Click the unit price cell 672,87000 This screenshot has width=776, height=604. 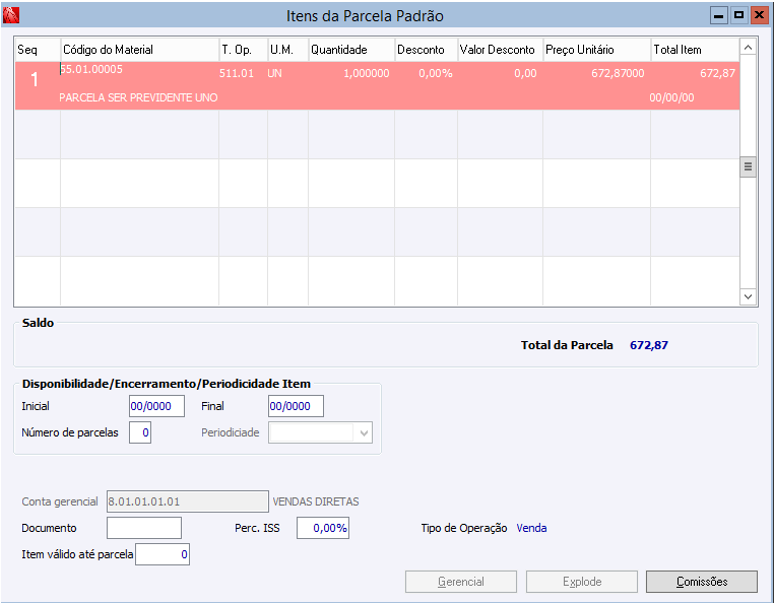[618, 73]
